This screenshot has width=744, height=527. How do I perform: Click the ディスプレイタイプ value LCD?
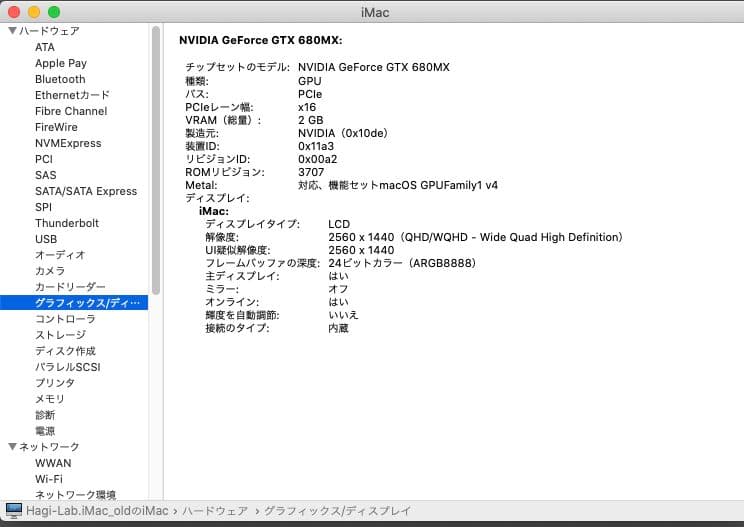point(339,224)
